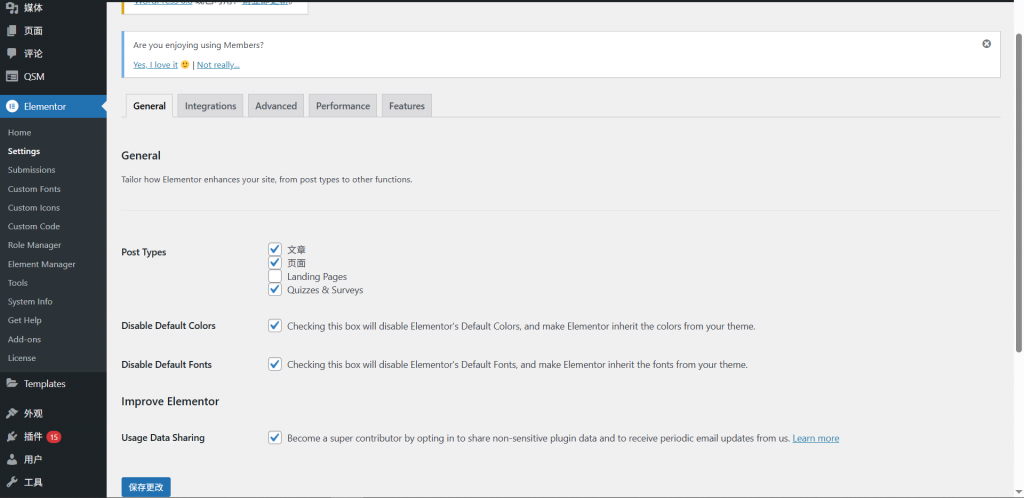The height and width of the screenshot is (498, 1024).
Task: Open Elementor Tools submenu item
Action: click(x=18, y=283)
